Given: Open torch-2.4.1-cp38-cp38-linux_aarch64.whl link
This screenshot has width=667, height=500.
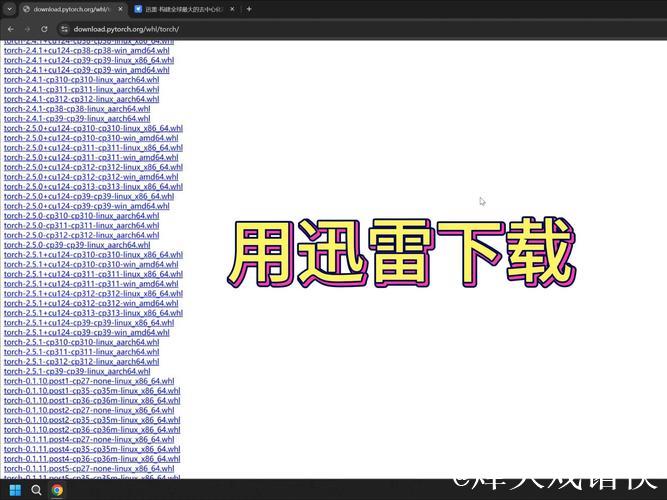Looking at the screenshot, I should coord(77,109).
